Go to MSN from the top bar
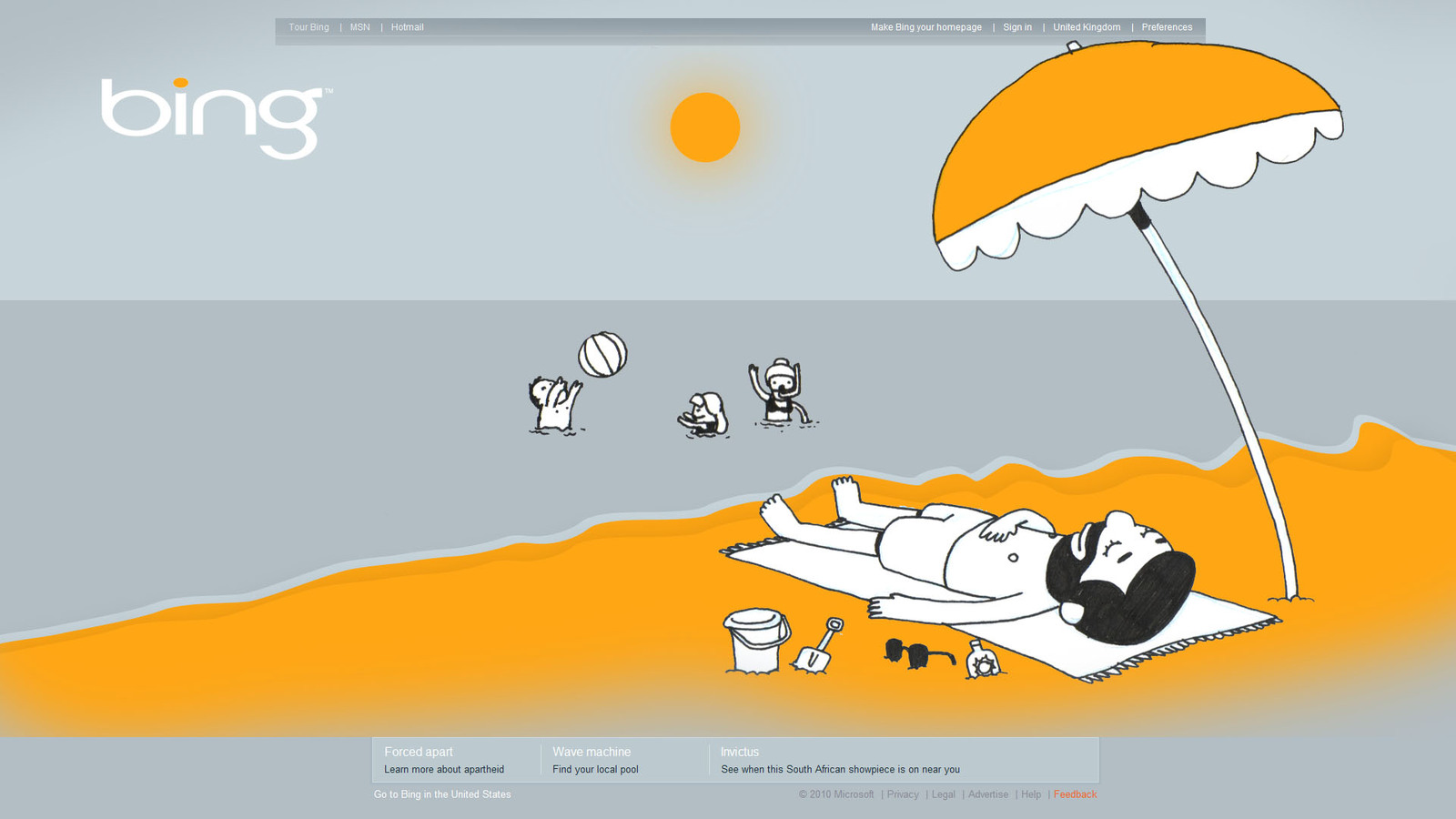 click(x=360, y=27)
